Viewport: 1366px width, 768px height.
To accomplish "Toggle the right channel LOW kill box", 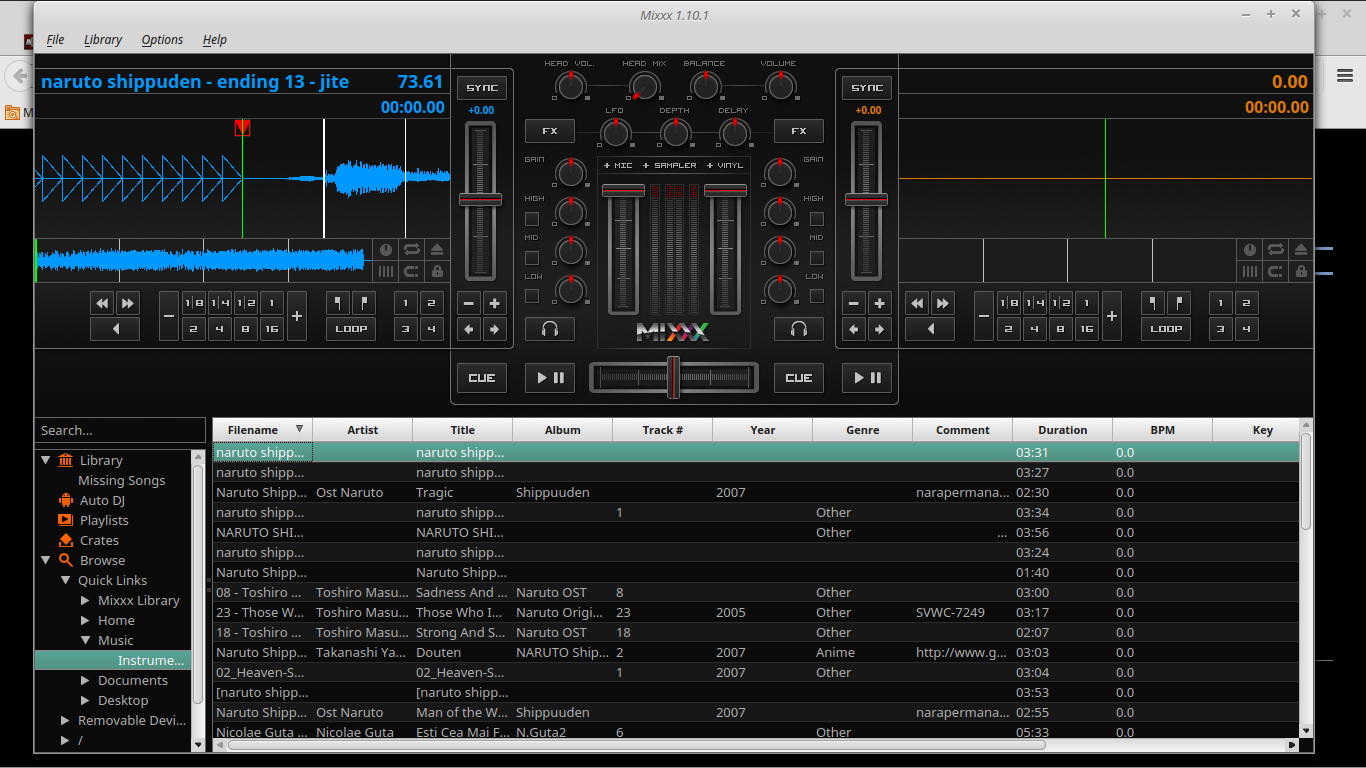I will 817,296.
